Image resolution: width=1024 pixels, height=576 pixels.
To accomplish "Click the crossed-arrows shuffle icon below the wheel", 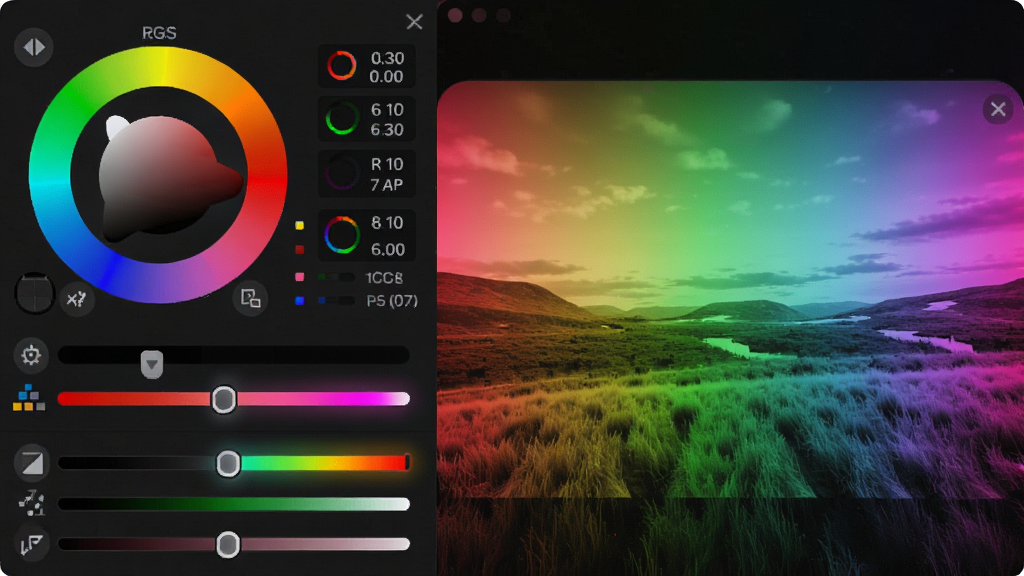I will point(77,299).
